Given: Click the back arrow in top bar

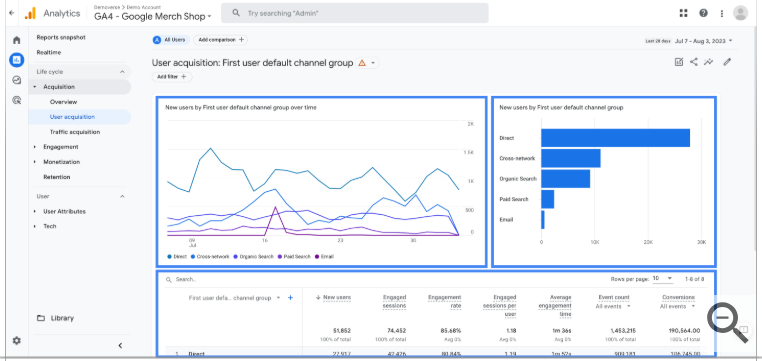Looking at the screenshot, I should [x=12, y=13].
